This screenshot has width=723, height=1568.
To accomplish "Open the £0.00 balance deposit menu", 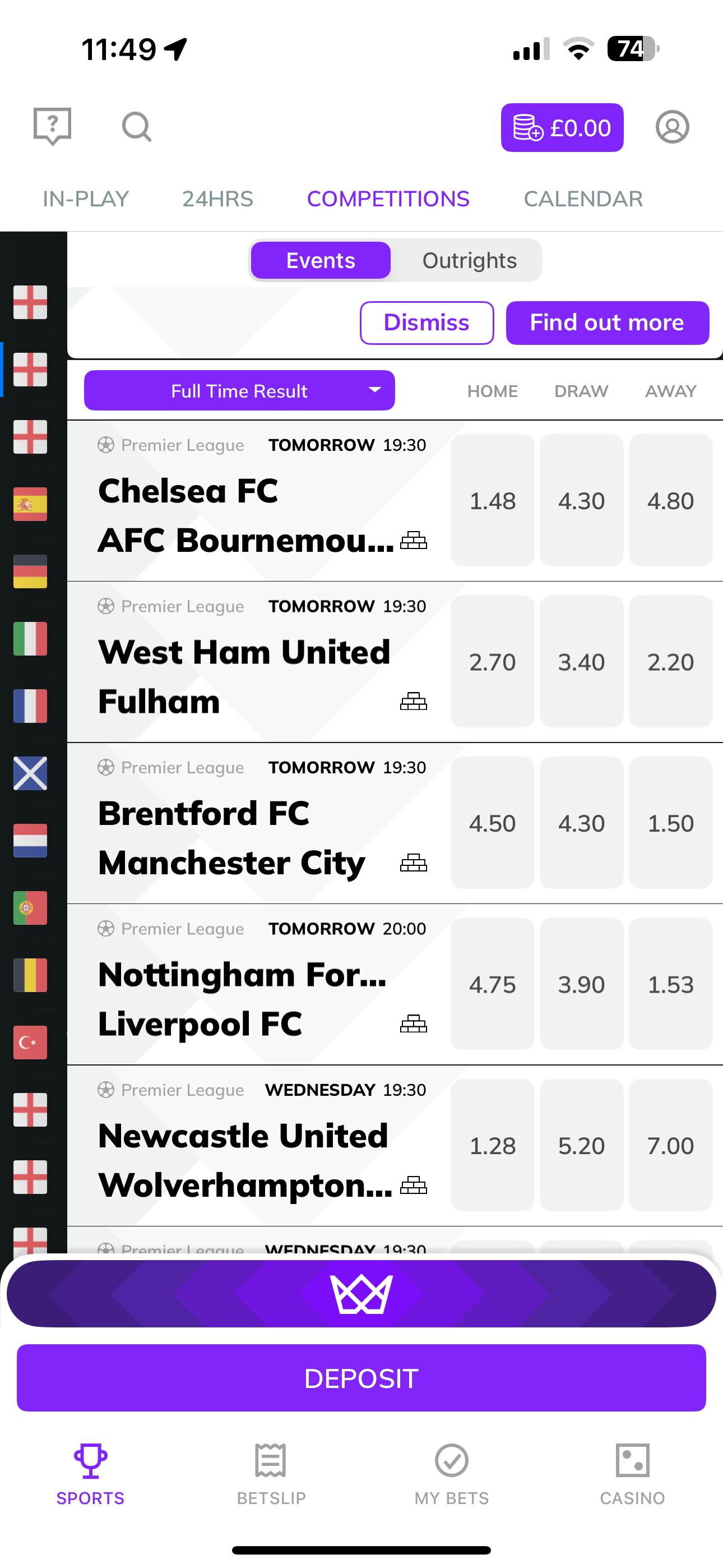I will tap(562, 128).
